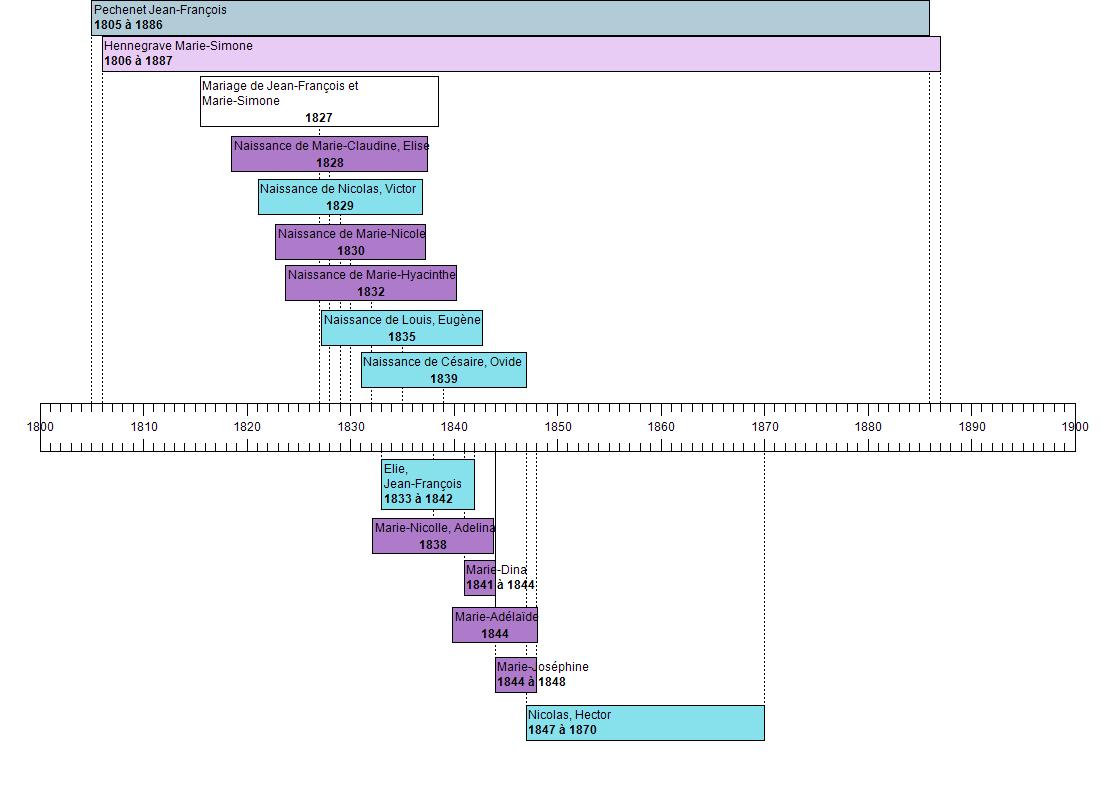Image resolution: width=1115 pixels, height=790 pixels.
Task: Click the 1800 label on the time axis
Action: 41,427
